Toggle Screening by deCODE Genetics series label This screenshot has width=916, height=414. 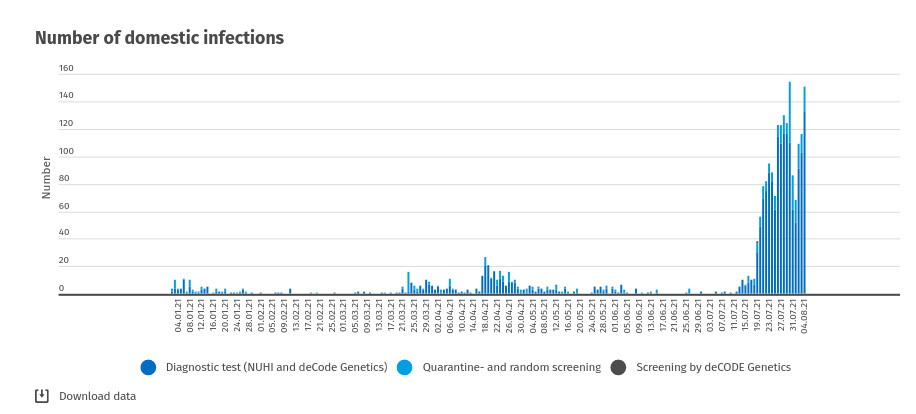click(x=713, y=367)
